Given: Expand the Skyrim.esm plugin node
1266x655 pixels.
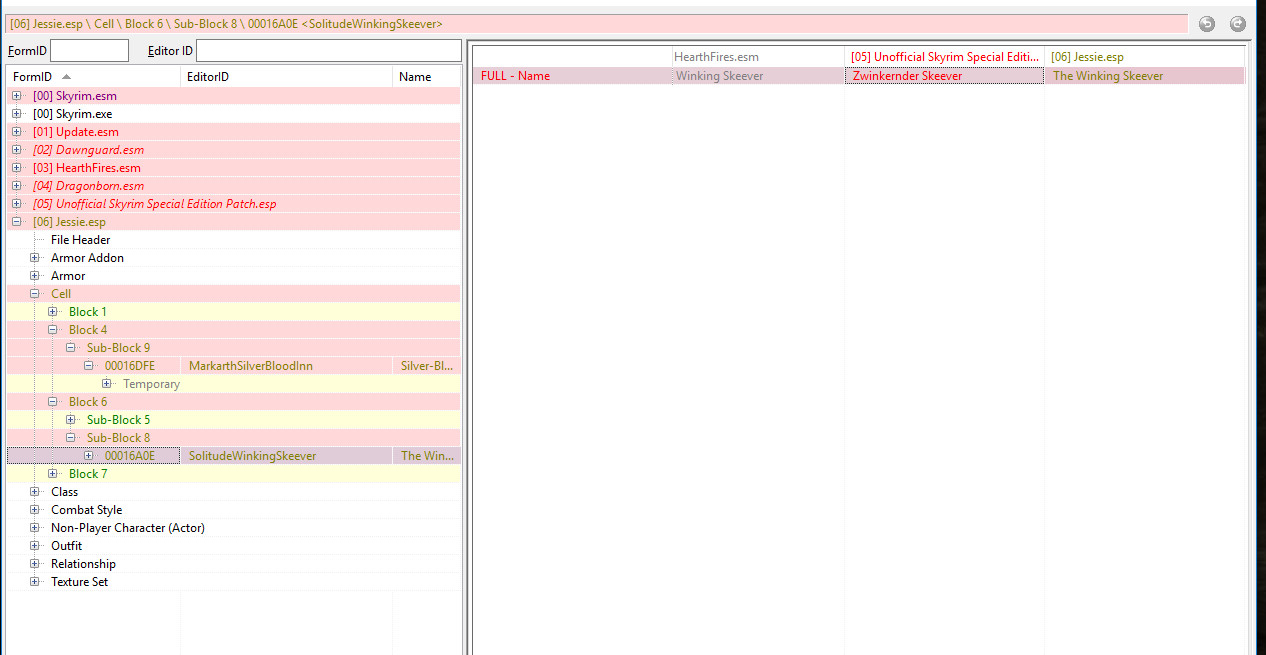Looking at the screenshot, I should [16, 96].
